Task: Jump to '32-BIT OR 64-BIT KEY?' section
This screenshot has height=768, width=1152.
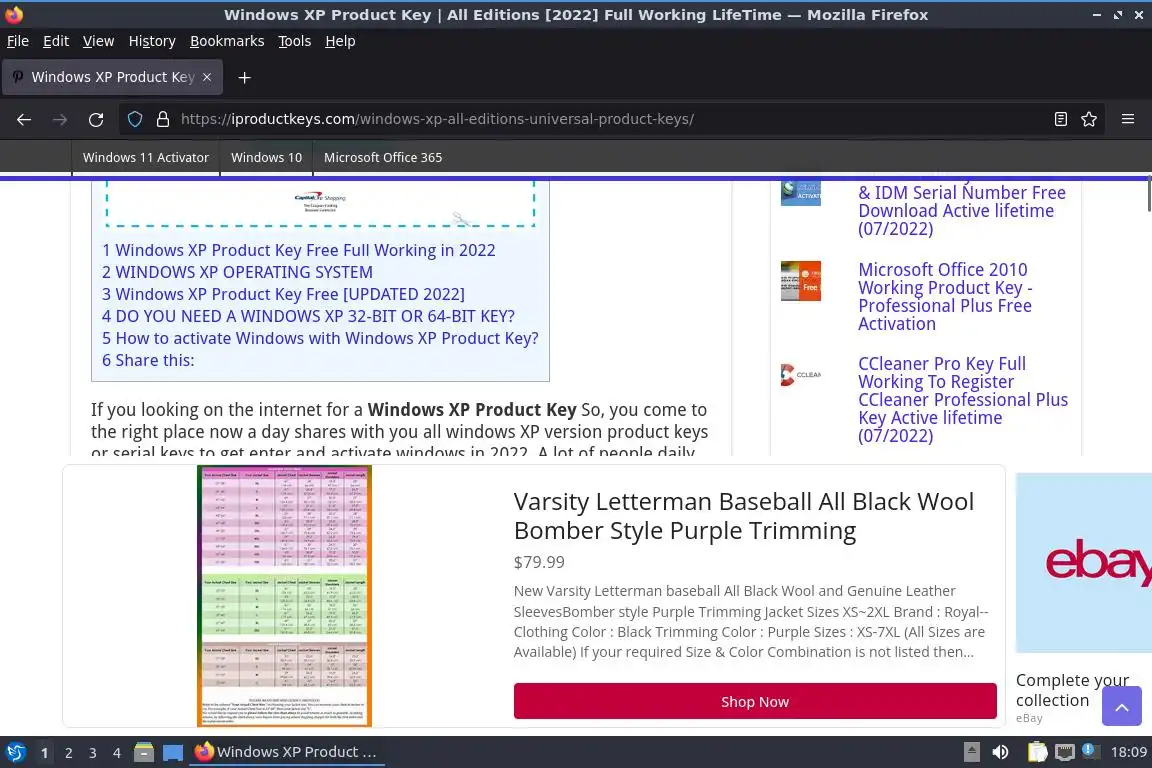Action: pyautogui.click(x=308, y=317)
